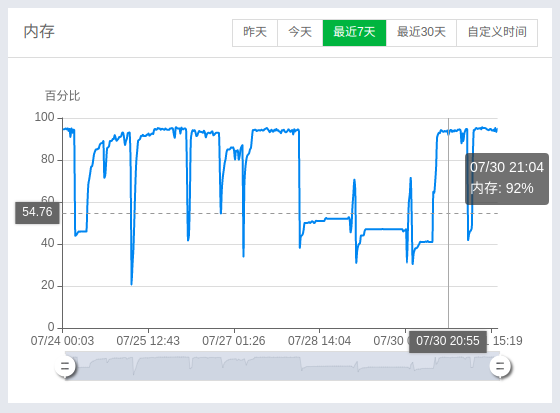Click the left zoom slider handle

pyautogui.click(x=65, y=366)
